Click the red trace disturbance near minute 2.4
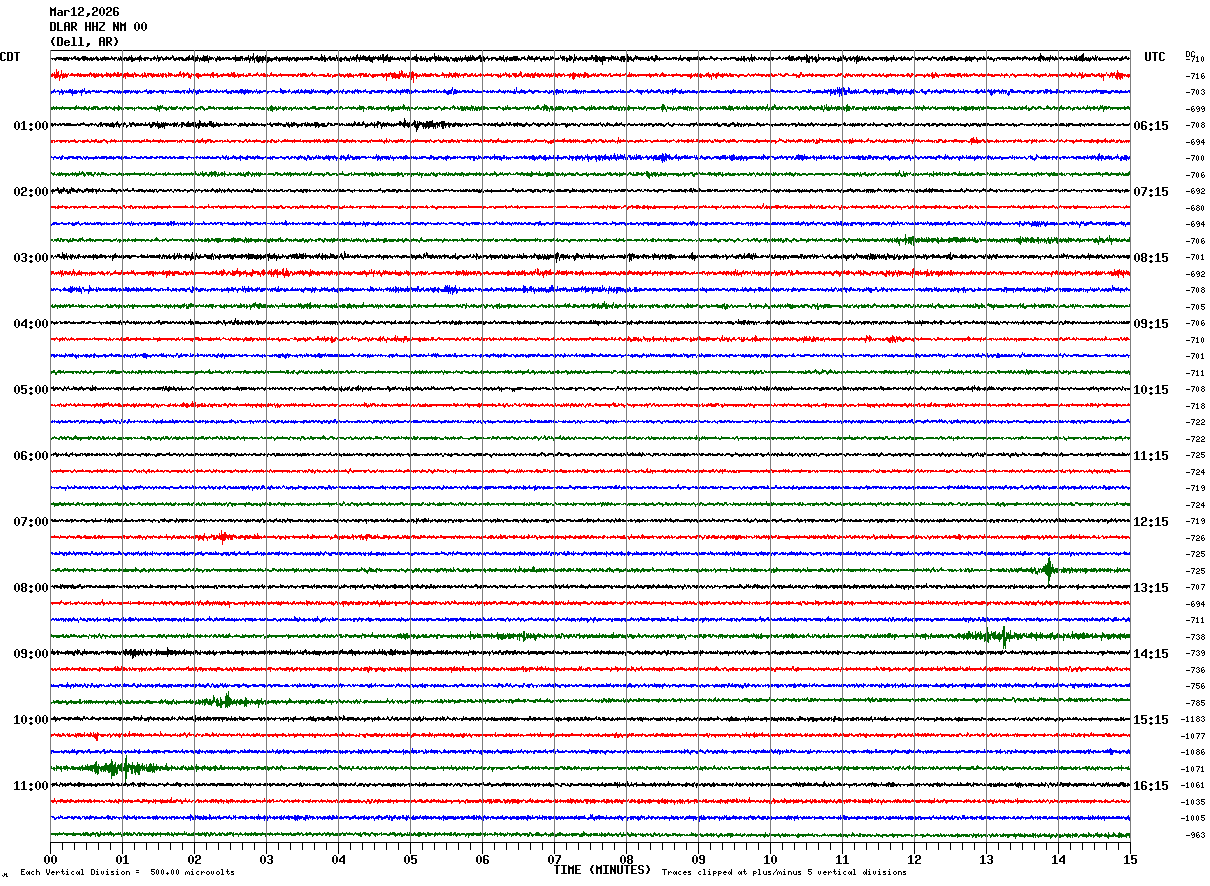 pos(223,537)
